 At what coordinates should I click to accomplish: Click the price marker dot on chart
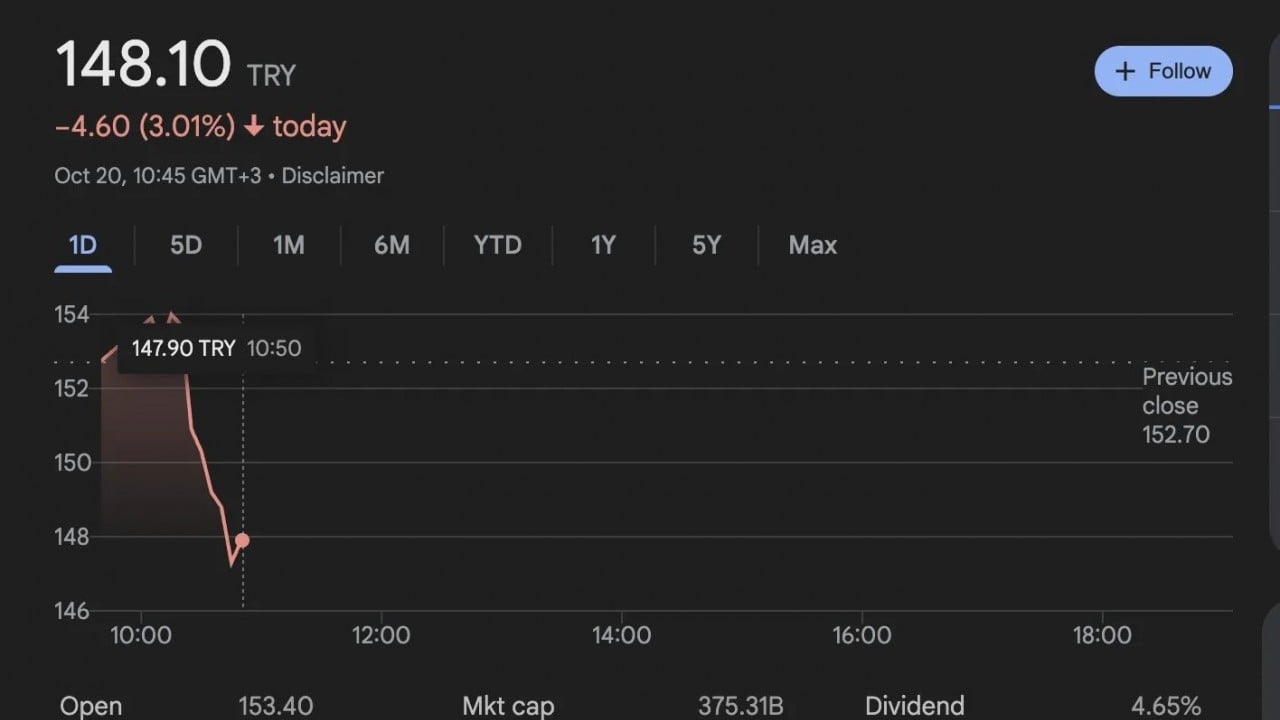[x=242, y=540]
